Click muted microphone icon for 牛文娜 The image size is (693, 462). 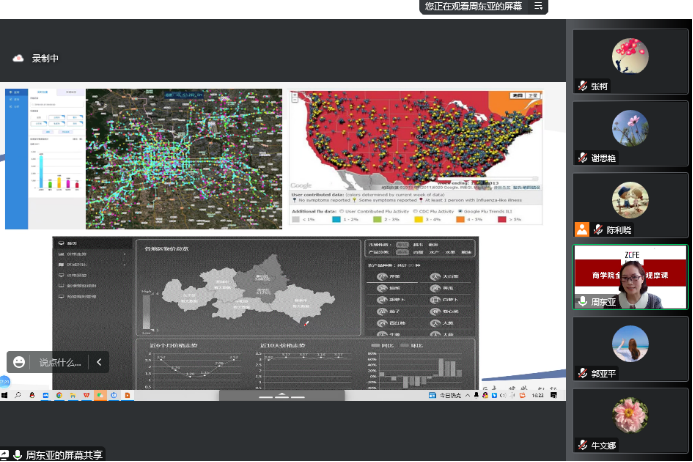pyautogui.click(x=581, y=444)
